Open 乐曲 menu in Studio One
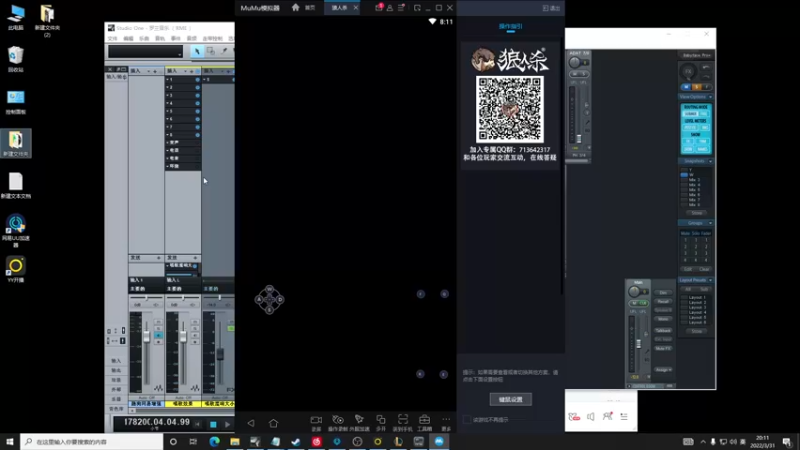This screenshot has width=800, height=450. click(144, 39)
